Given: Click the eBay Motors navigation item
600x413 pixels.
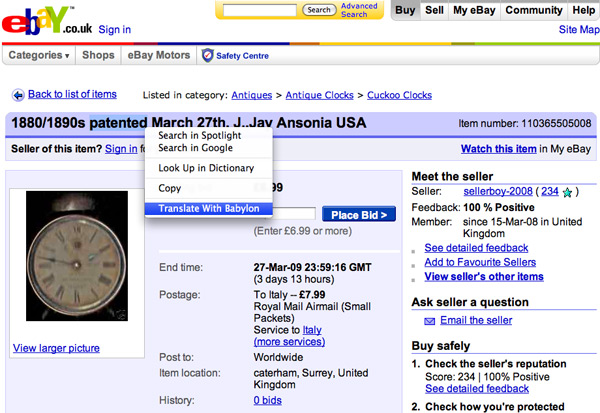Looking at the screenshot, I should [x=159, y=55].
